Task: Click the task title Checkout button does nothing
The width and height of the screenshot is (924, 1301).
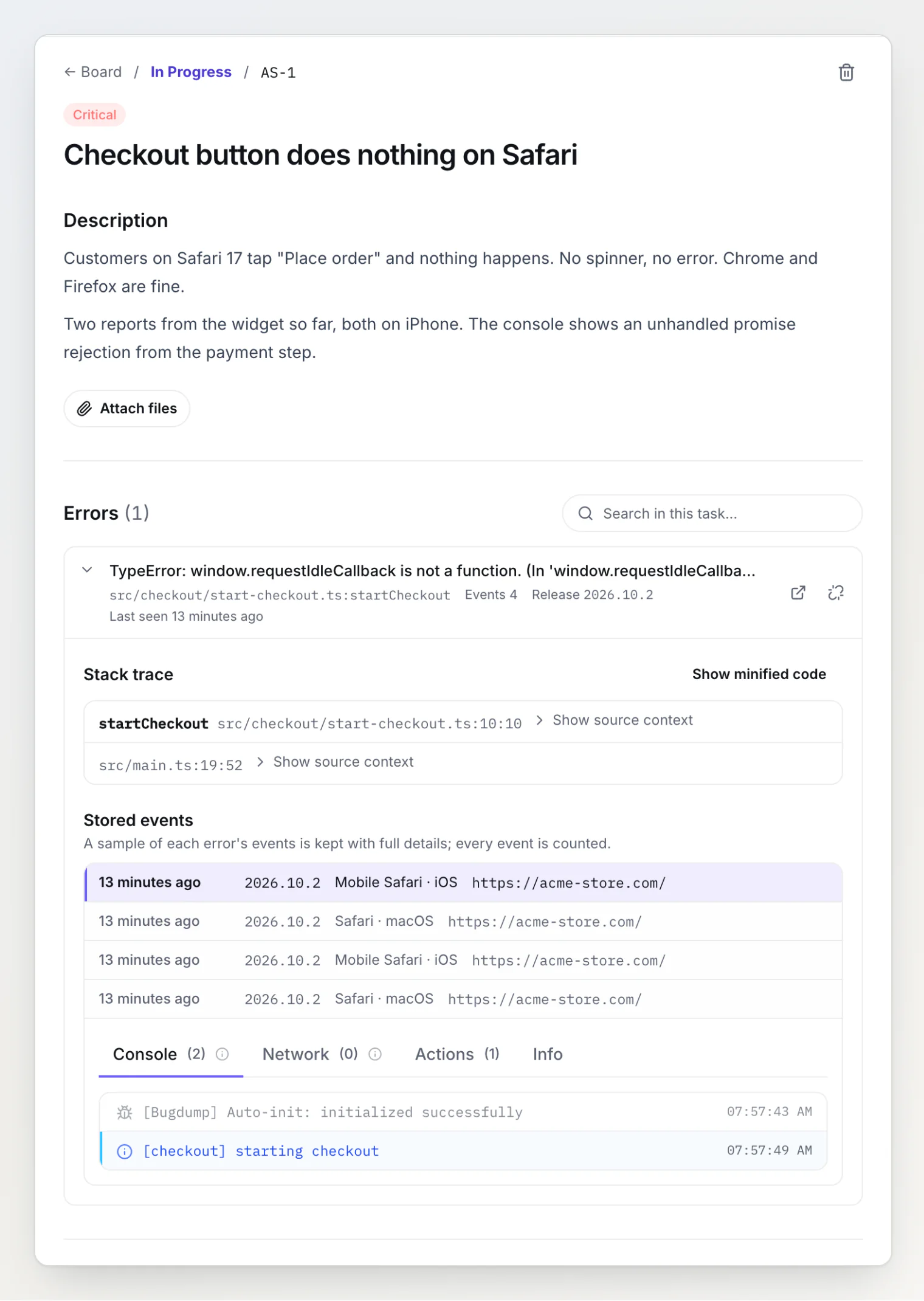Action: 320,155
